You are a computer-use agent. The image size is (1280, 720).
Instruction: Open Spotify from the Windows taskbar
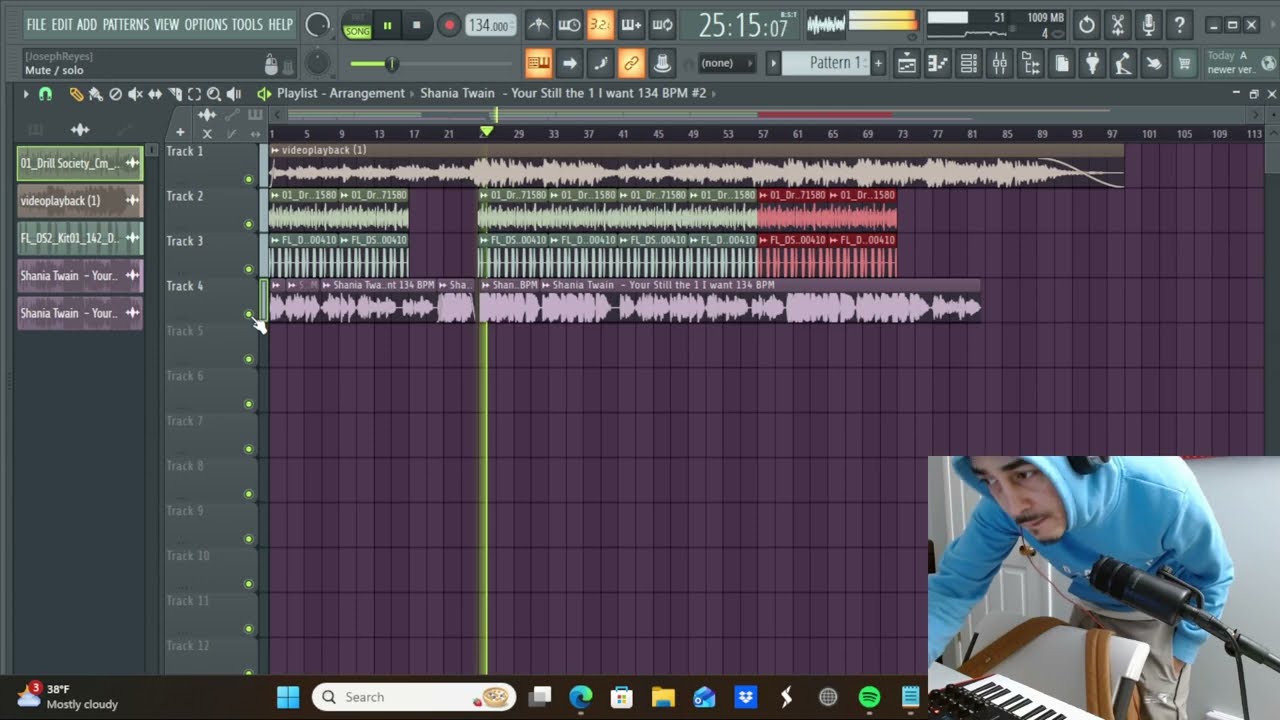pyautogui.click(x=869, y=697)
